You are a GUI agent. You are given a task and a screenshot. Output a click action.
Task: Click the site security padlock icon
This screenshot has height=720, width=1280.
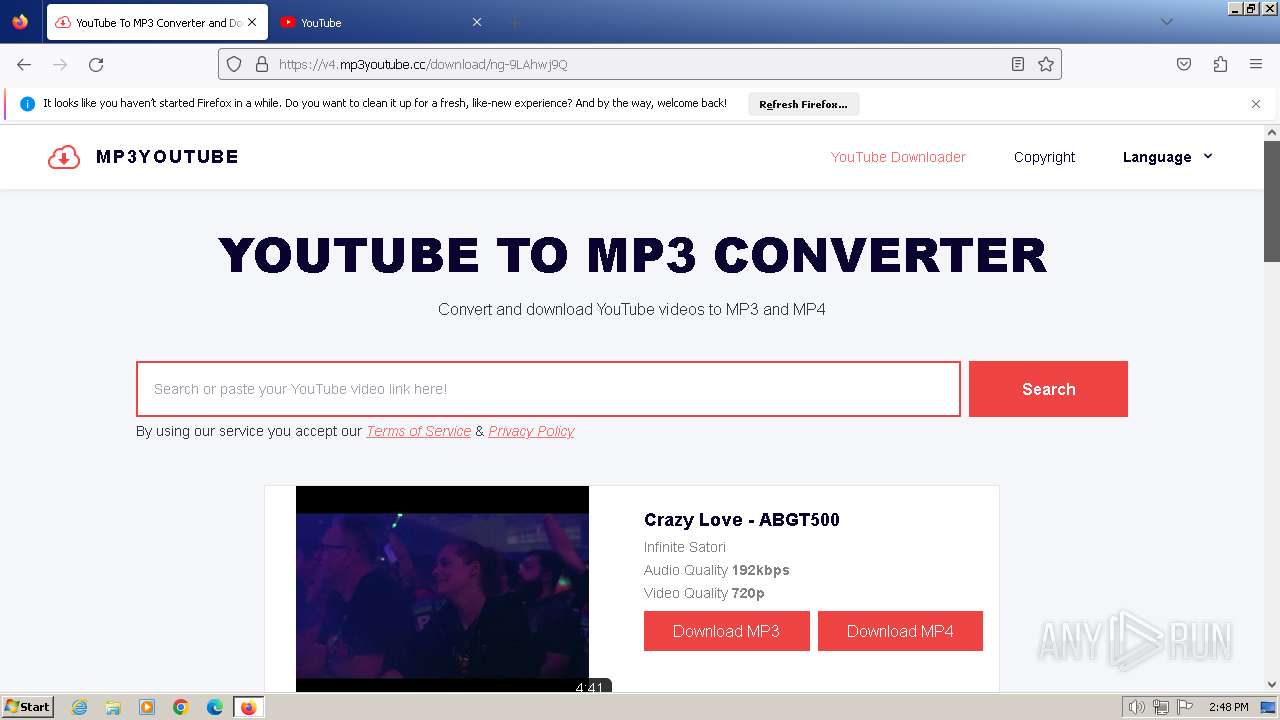(x=262, y=64)
